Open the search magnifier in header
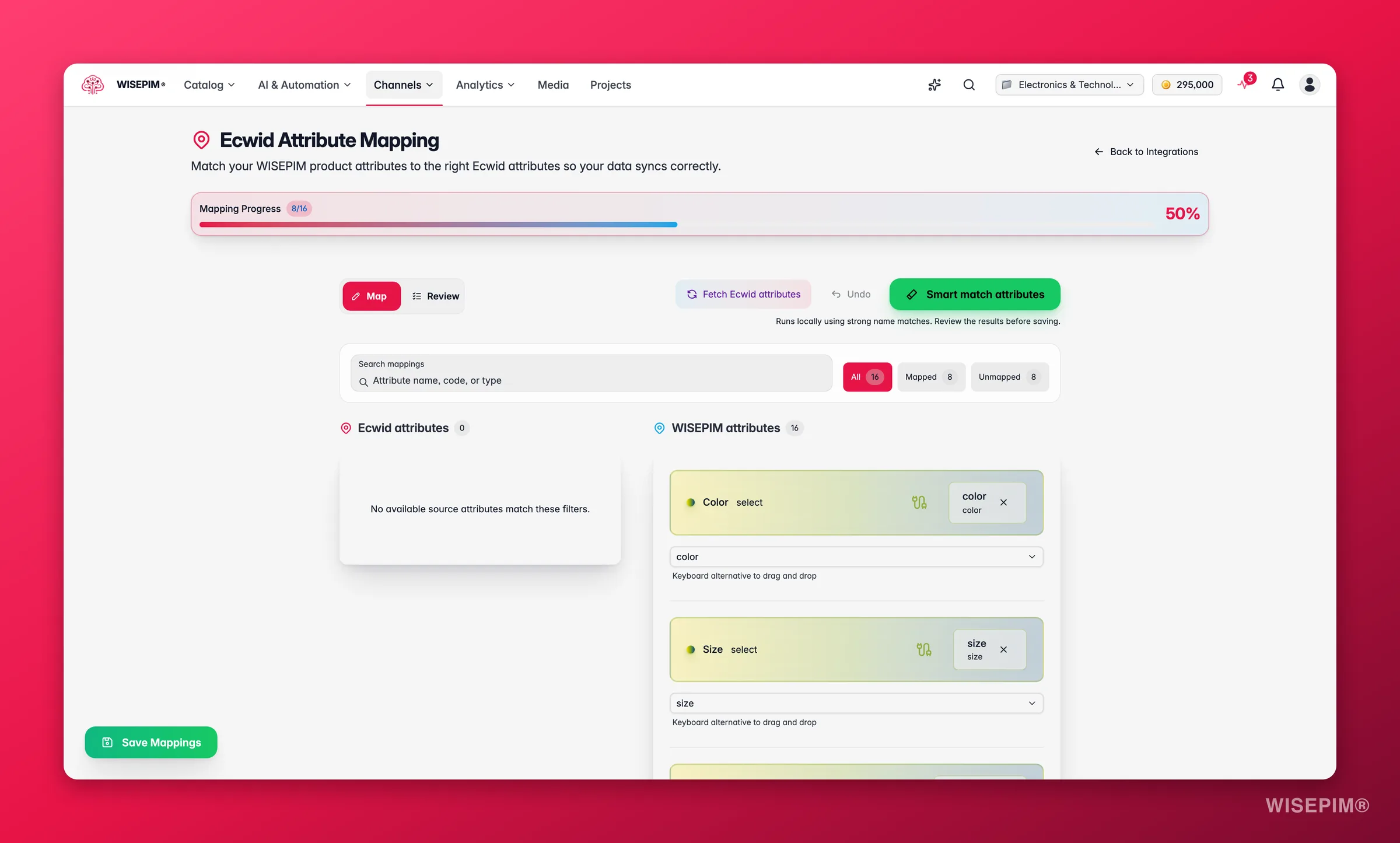The height and width of the screenshot is (843, 1400). tap(969, 85)
